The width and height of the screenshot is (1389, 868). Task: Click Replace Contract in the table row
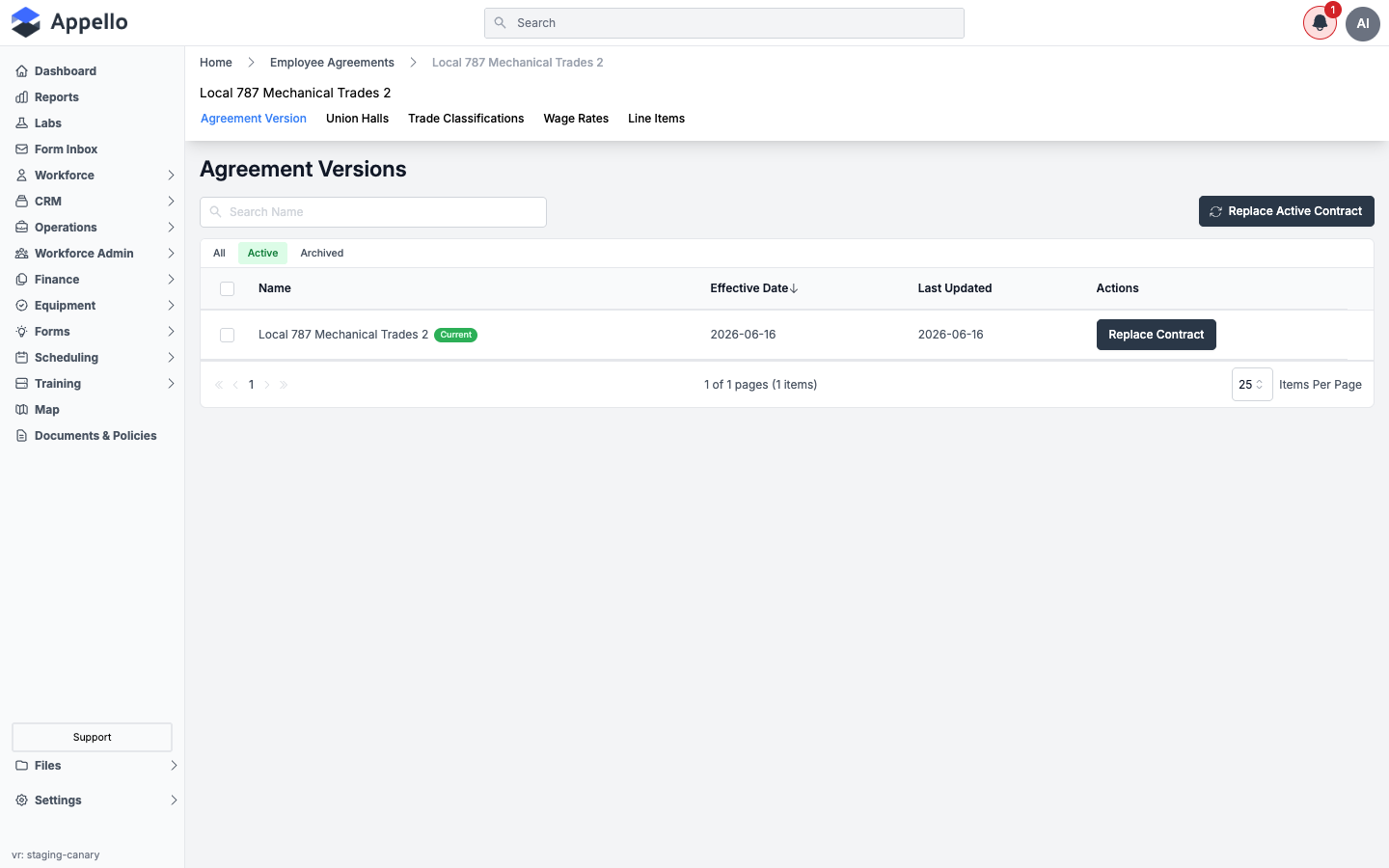point(1156,335)
